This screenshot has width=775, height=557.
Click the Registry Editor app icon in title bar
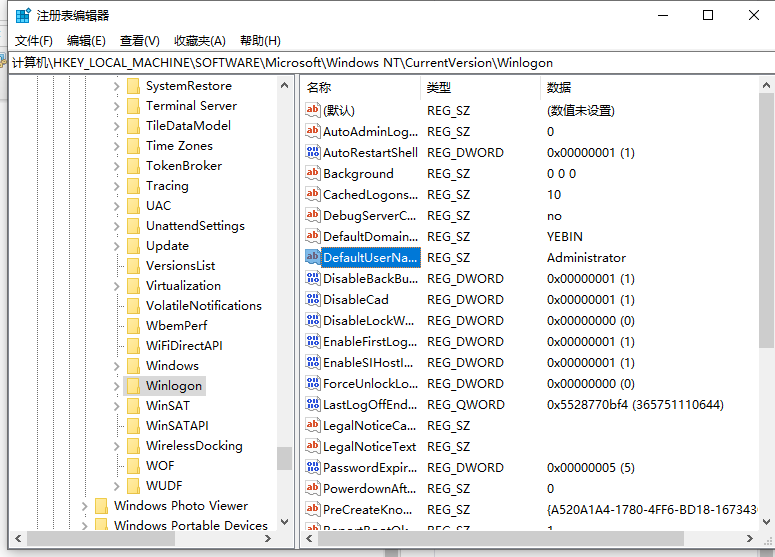(22, 15)
